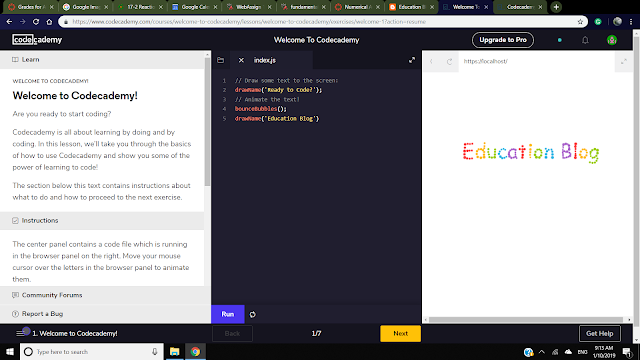This screenshot has height=360, width=640.
Task: Switch to Grades browser tab
Action: click(x=31, y=7)
